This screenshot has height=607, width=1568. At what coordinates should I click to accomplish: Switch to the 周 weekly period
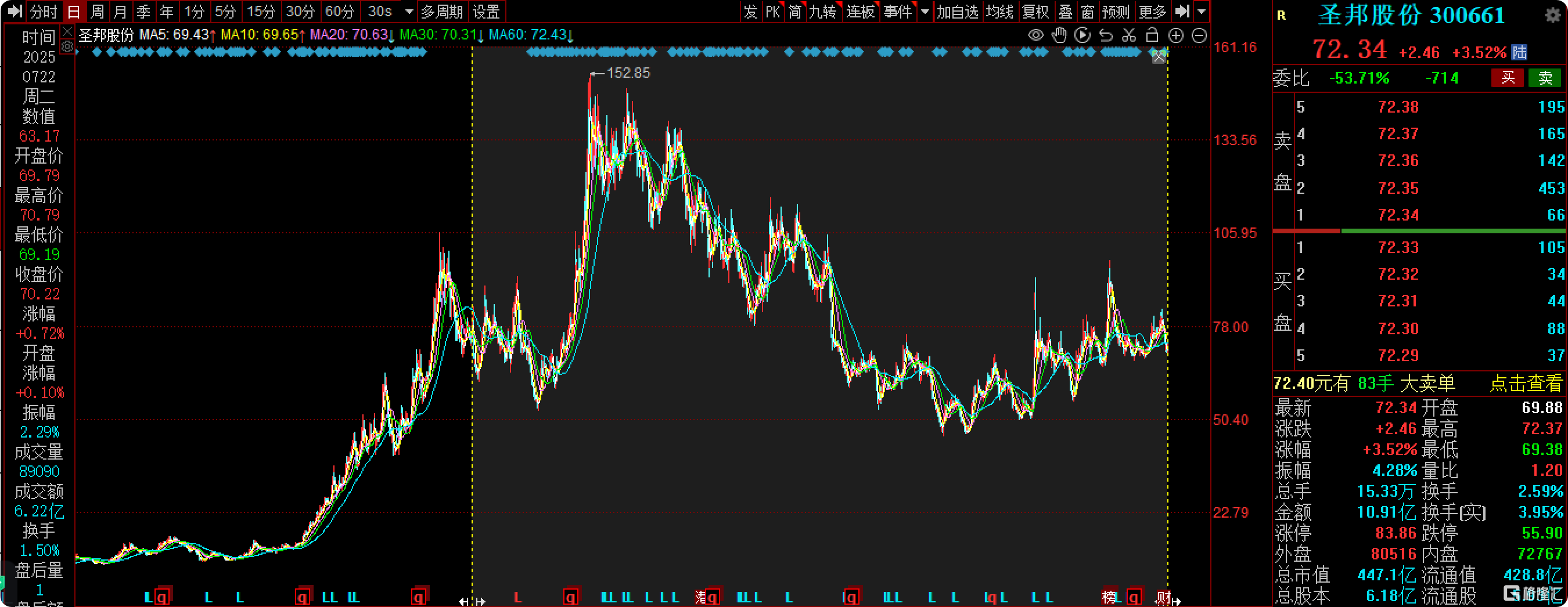[97, 11]
